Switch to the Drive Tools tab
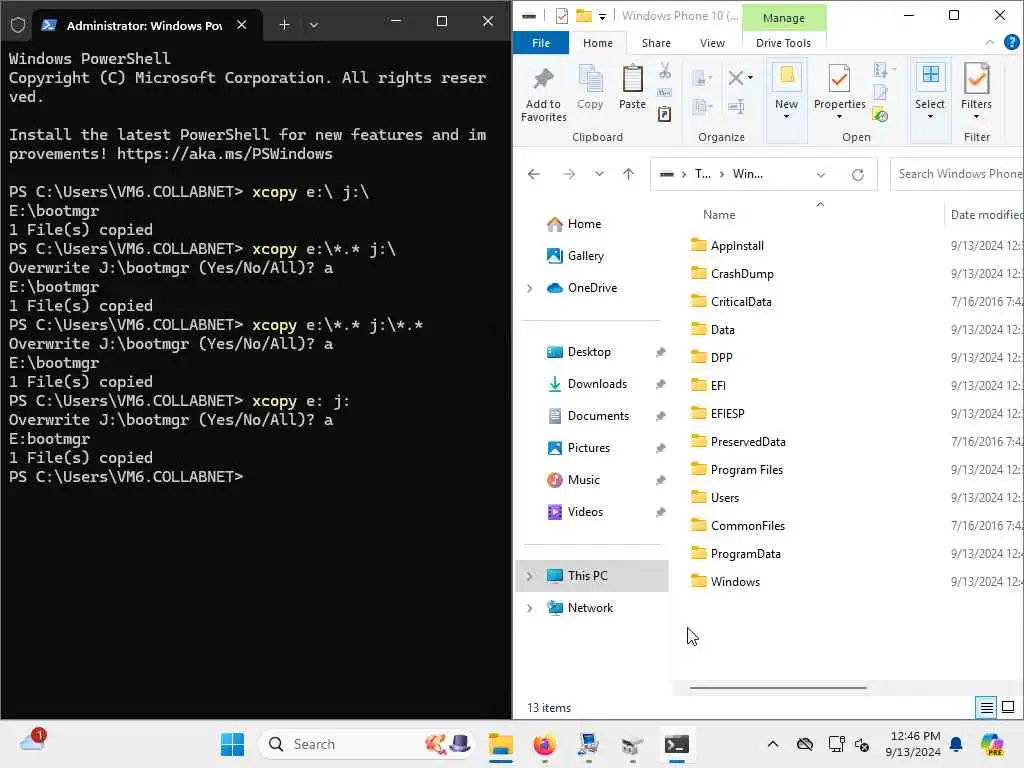1024x768 pixels. click(x=783, y=43)
